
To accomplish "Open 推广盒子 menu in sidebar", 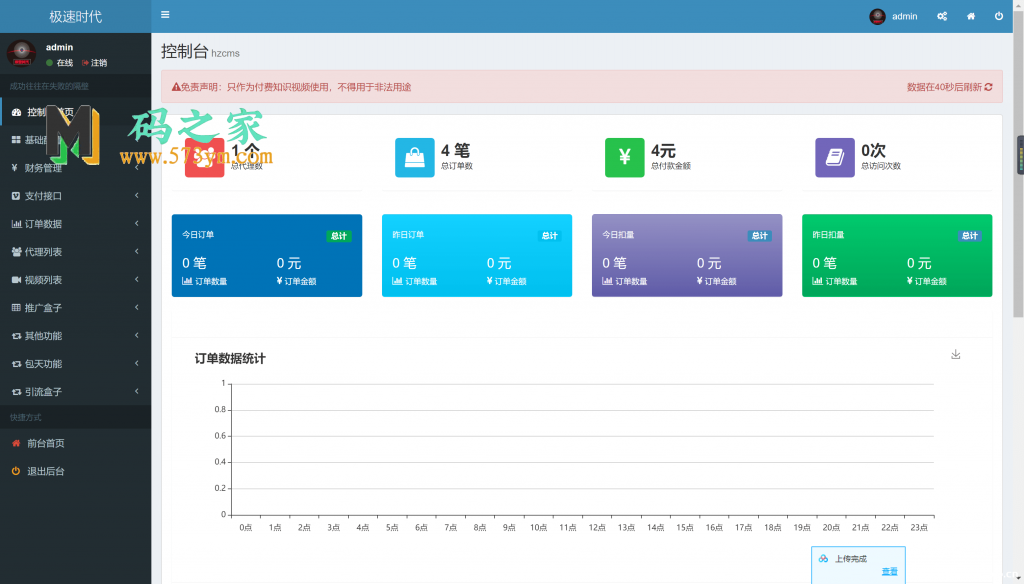I will (x=75, y=308).
